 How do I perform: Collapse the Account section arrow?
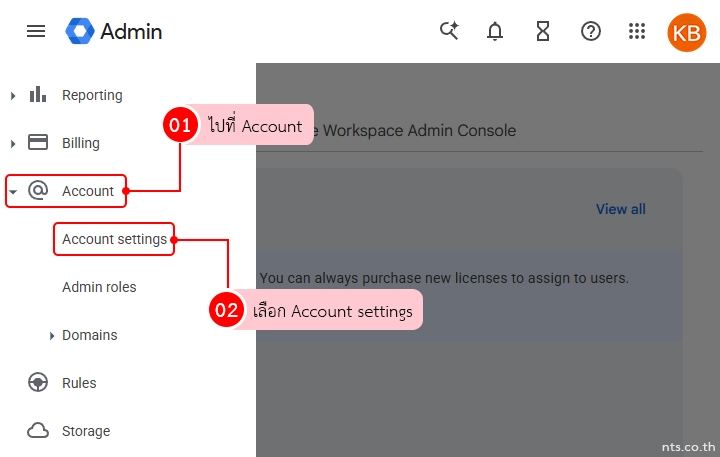click(x=13, y=192)
